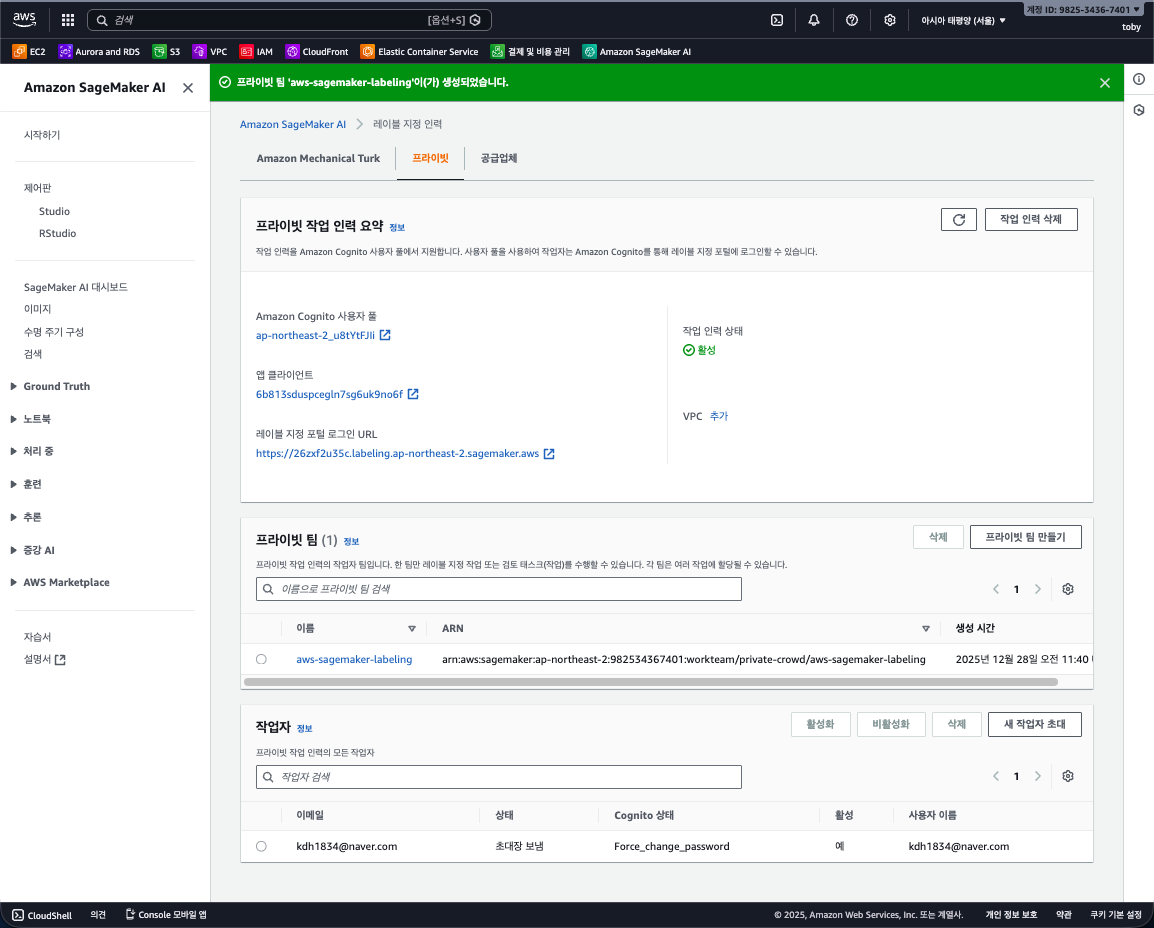Open workers table settings gear

pos(1068,776)
